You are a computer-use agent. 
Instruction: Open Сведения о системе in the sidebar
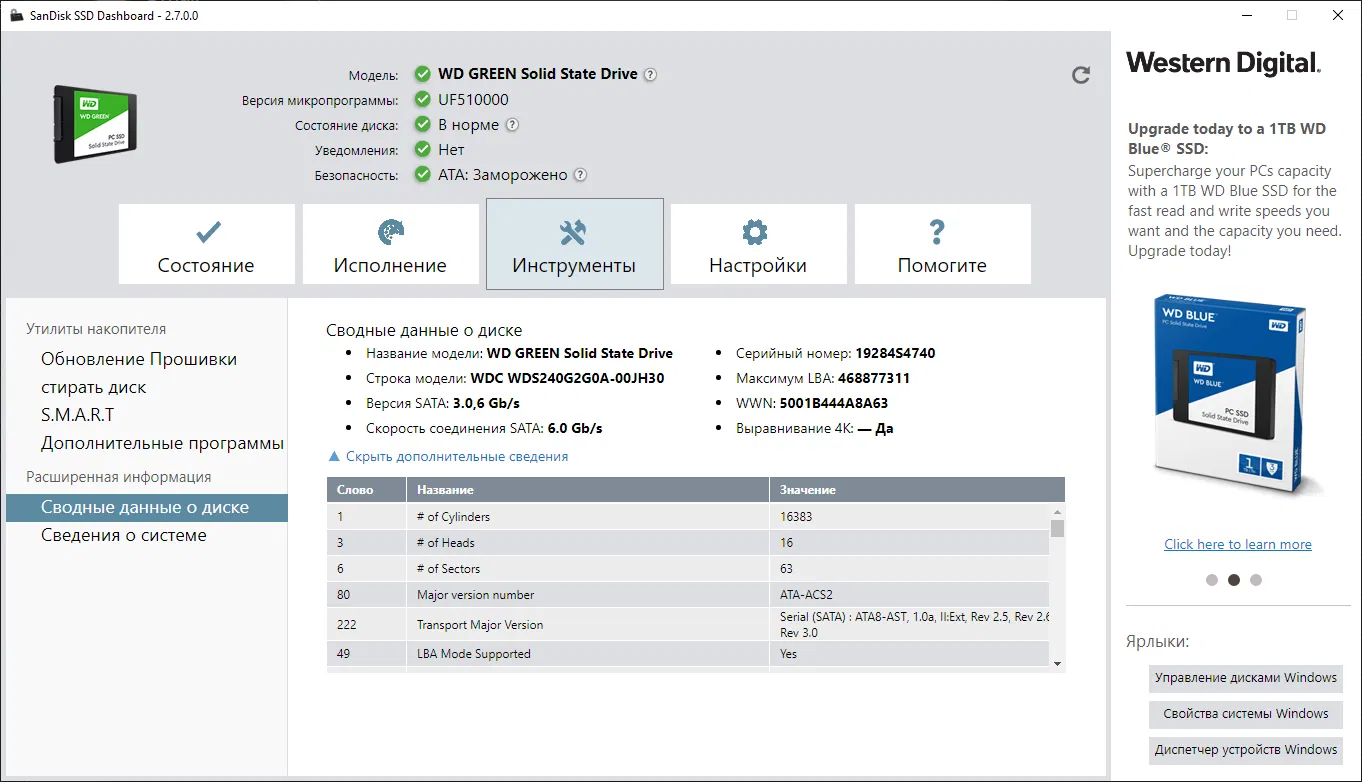[124, 535]
